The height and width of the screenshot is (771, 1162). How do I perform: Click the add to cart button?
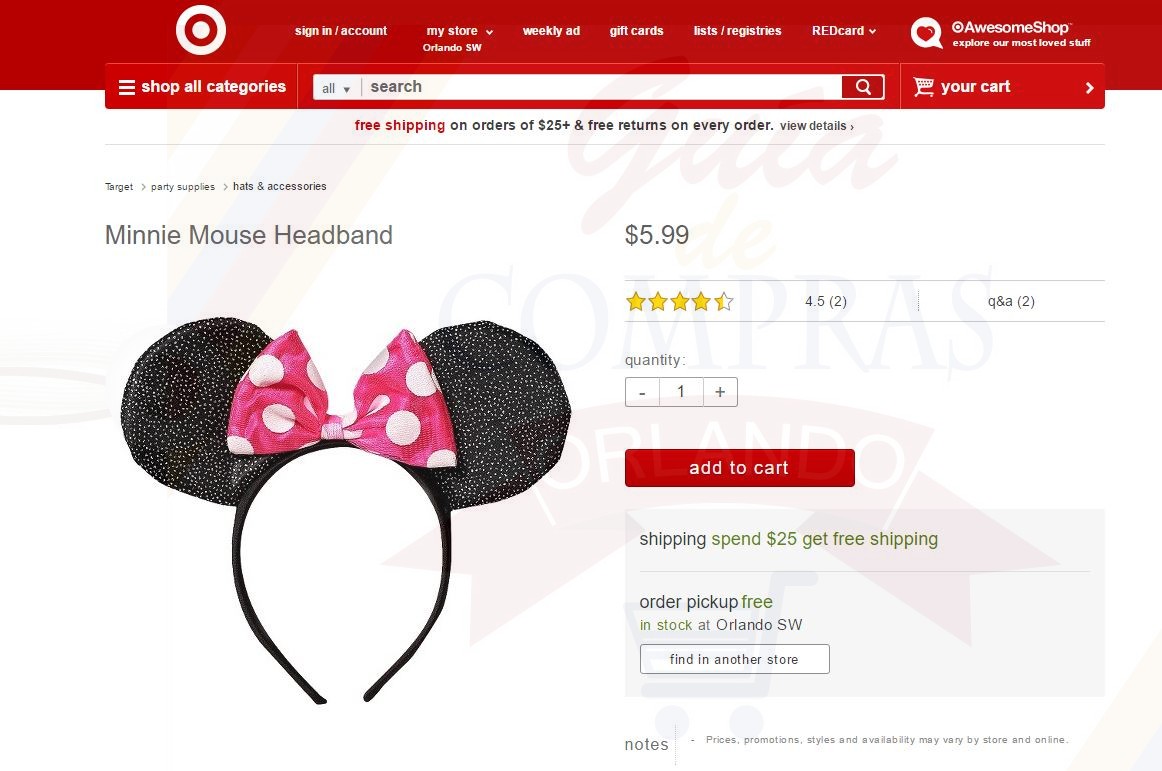(740, 468)
